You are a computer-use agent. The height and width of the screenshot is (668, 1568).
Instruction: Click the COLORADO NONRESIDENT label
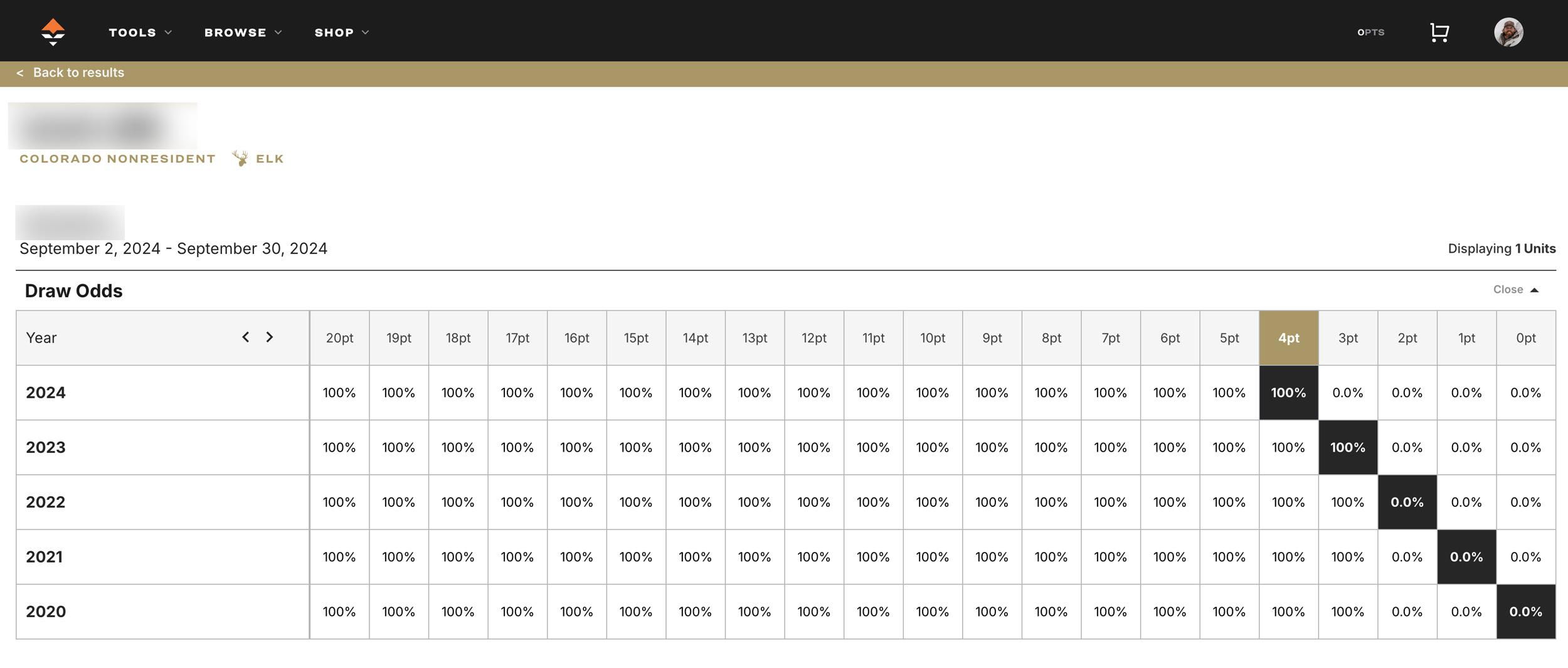[x=117, y=158]
